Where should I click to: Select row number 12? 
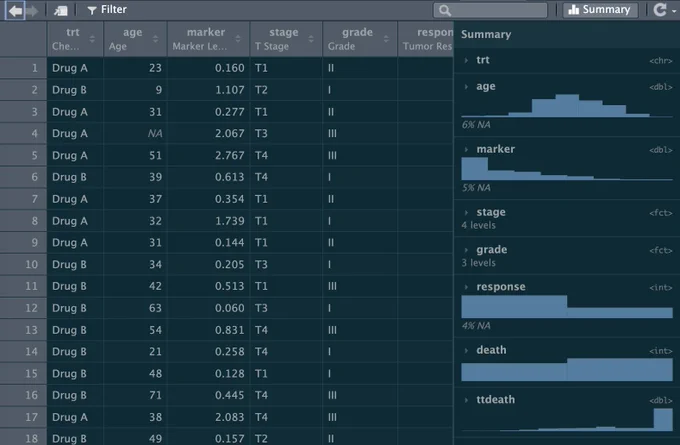pos(23,308)
